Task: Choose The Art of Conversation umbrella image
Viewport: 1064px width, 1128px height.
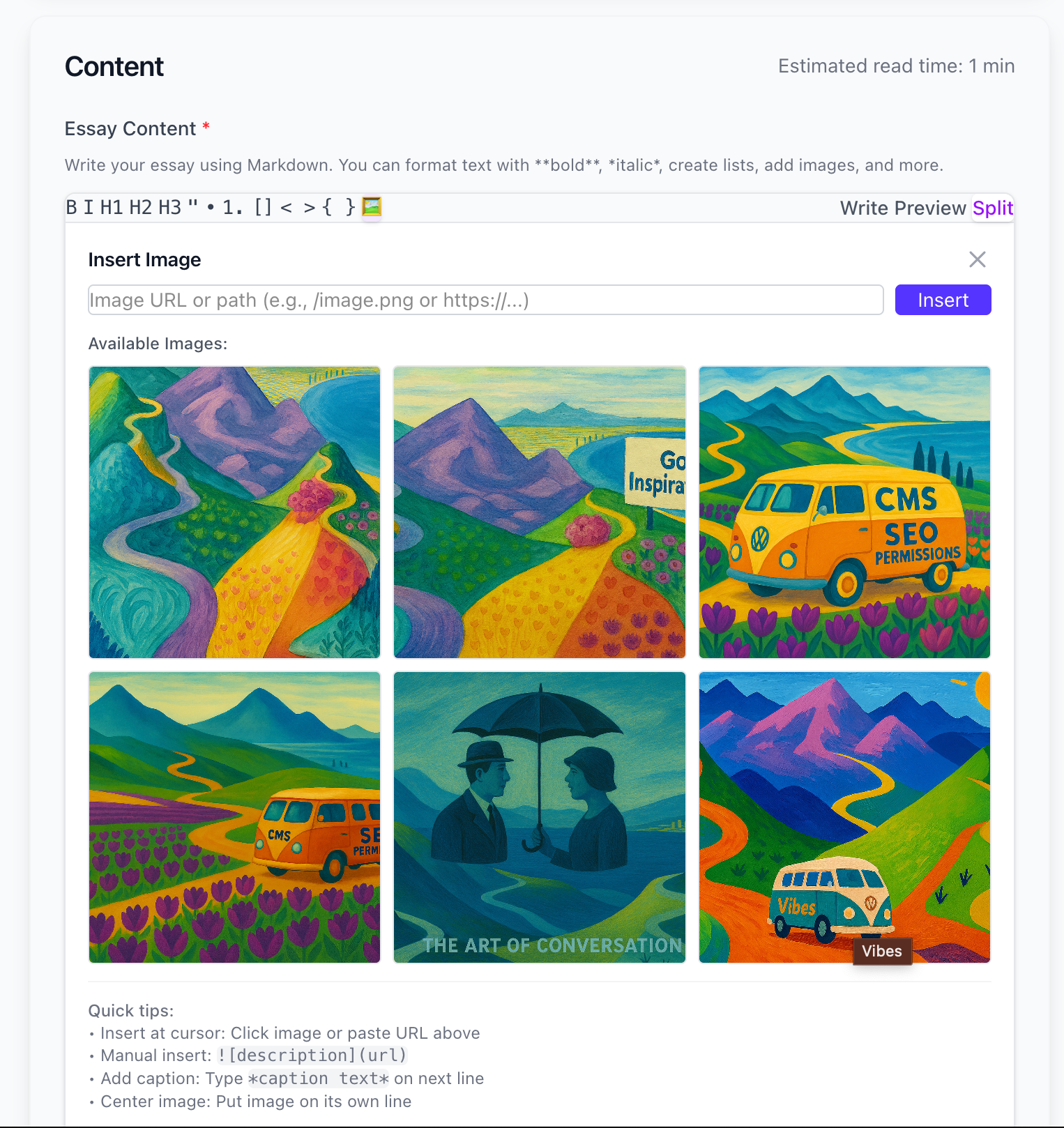Action: (x=540, y=817)
